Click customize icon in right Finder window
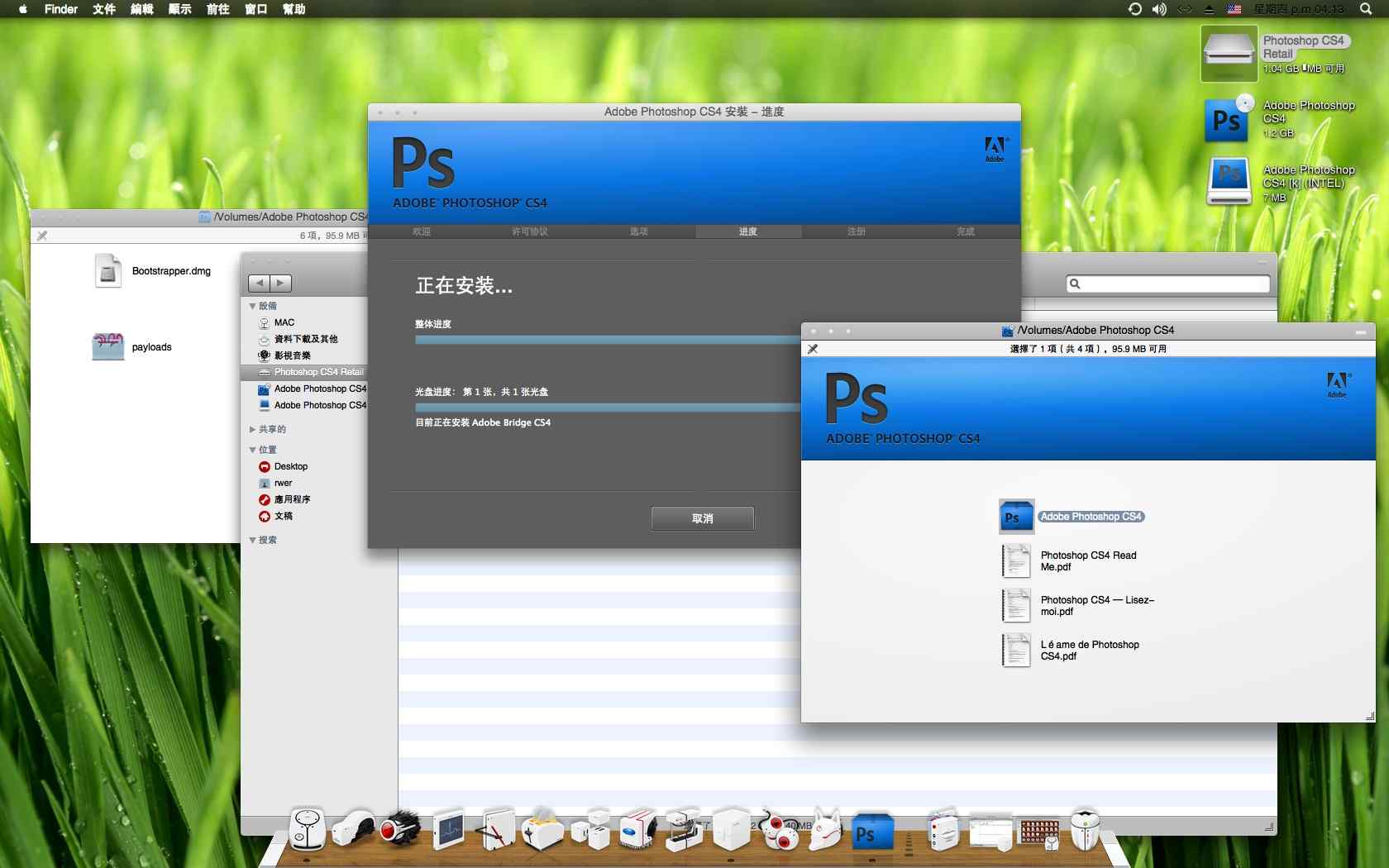 pyautogui.click(x=813, y=349)
